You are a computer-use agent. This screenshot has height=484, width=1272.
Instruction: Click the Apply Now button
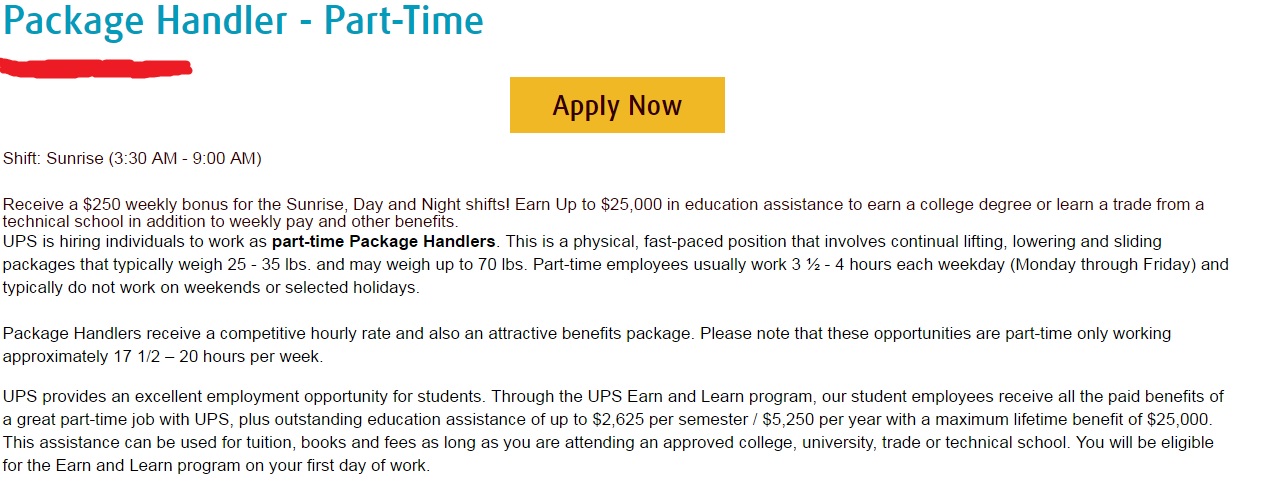coord(617,105)
